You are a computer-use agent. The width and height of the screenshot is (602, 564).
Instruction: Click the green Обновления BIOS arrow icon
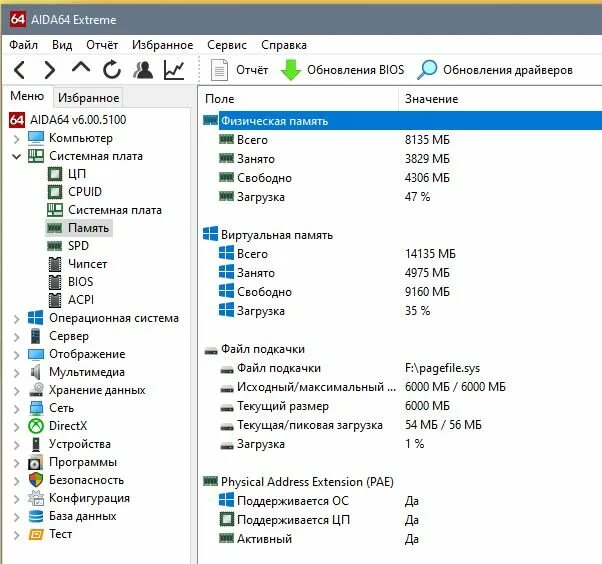[291, 70]
